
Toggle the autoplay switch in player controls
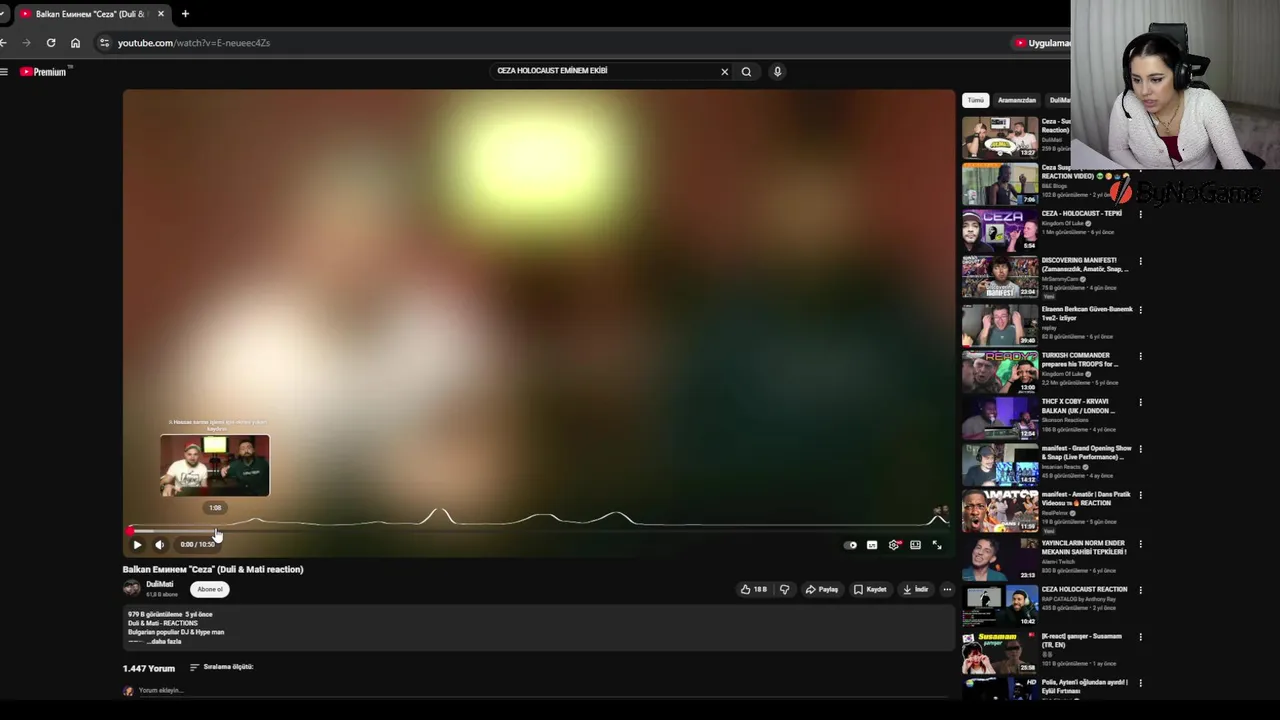pyautogui.click(x=850, y=545)
